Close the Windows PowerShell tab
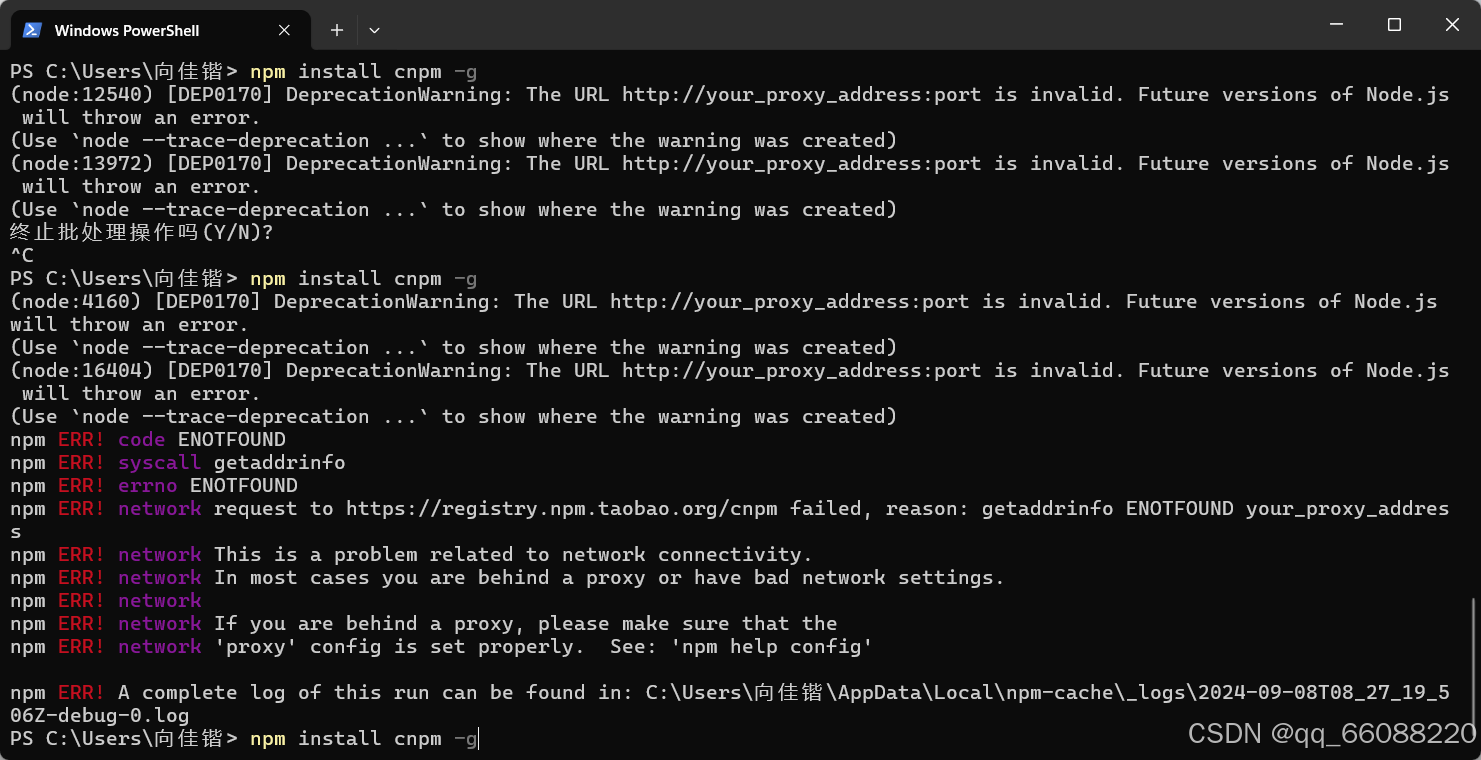The width and height of the screenshot is (1481, 760). coord(283,30)
